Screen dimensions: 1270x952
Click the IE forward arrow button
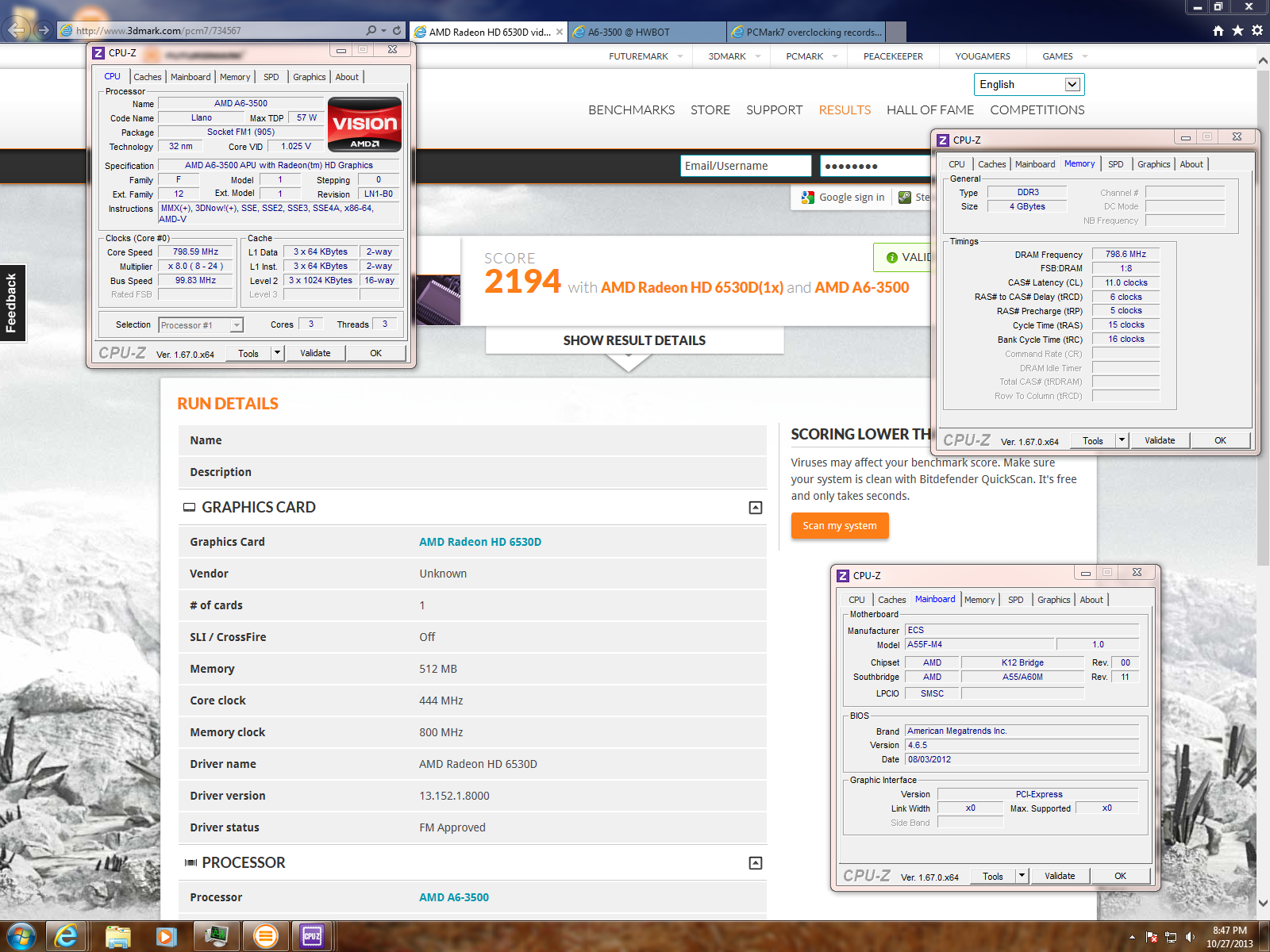pyautogui.click(x=44, y=30)
